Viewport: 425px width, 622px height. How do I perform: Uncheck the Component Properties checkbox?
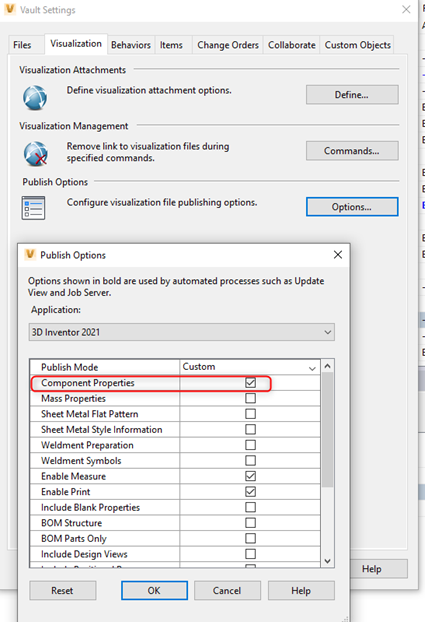tap(250, 382)
